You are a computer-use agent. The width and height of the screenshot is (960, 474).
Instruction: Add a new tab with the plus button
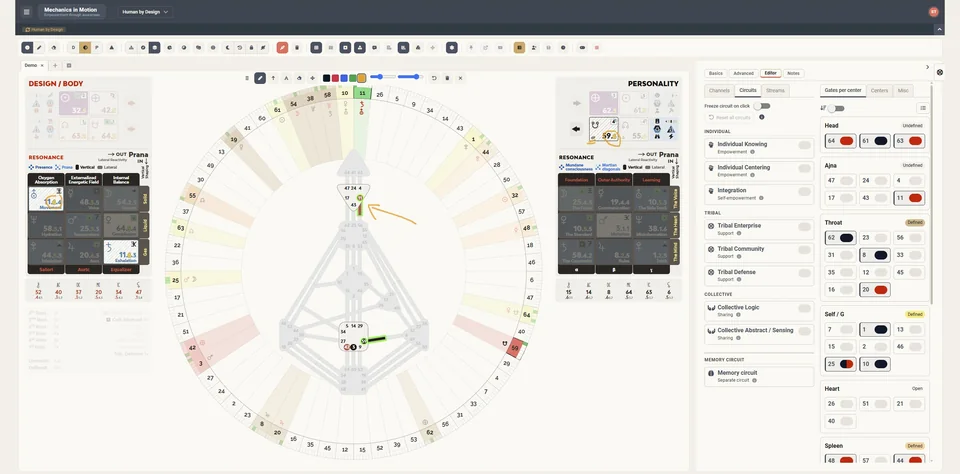pyautogui.click(x=55, y=66)
